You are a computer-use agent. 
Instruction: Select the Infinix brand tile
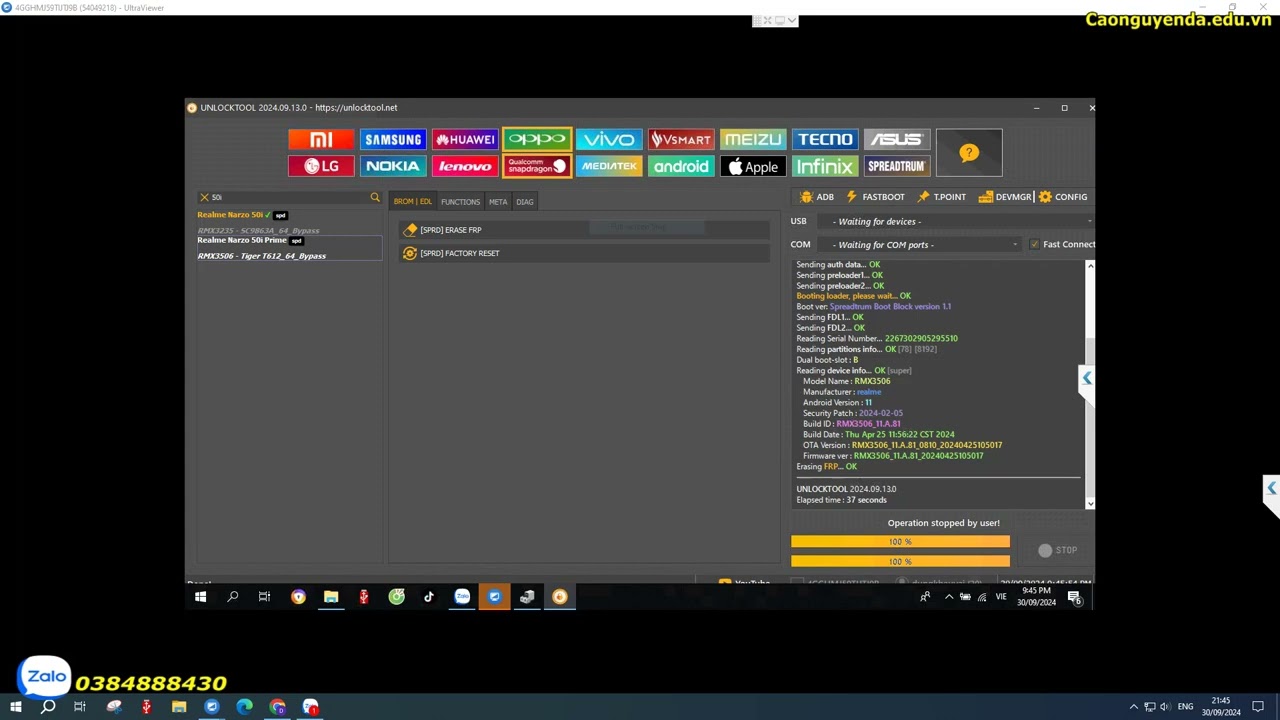tap(825, 166)
